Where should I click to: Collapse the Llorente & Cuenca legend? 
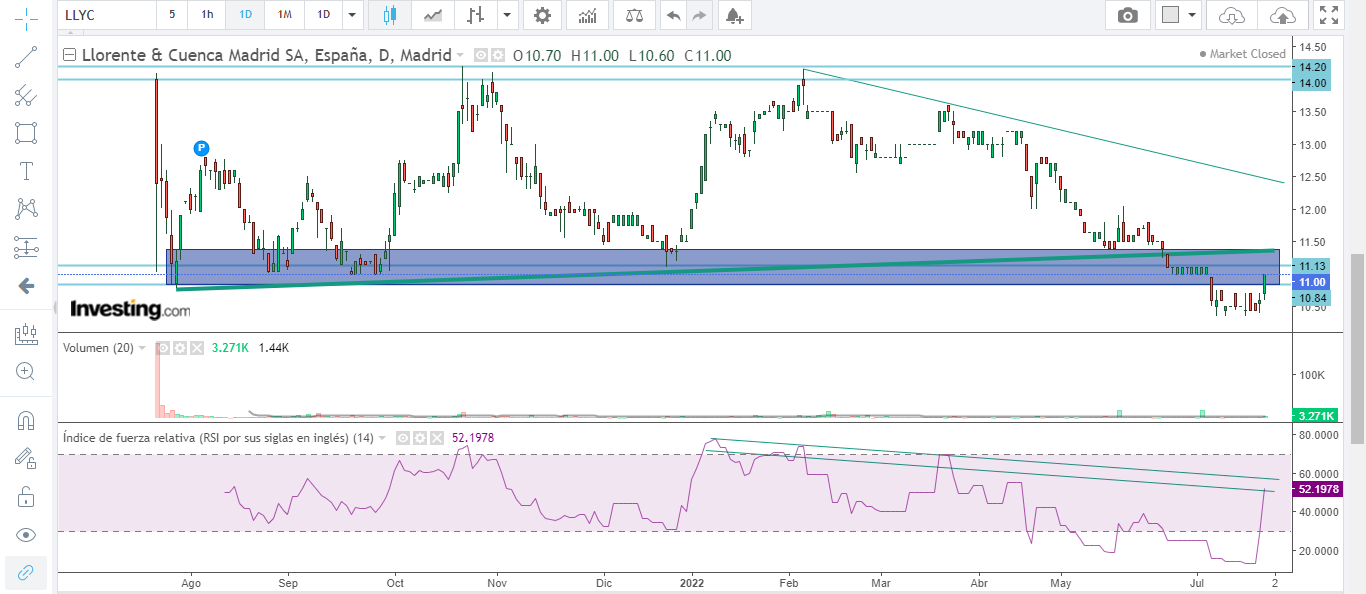[x=69, y=56]
